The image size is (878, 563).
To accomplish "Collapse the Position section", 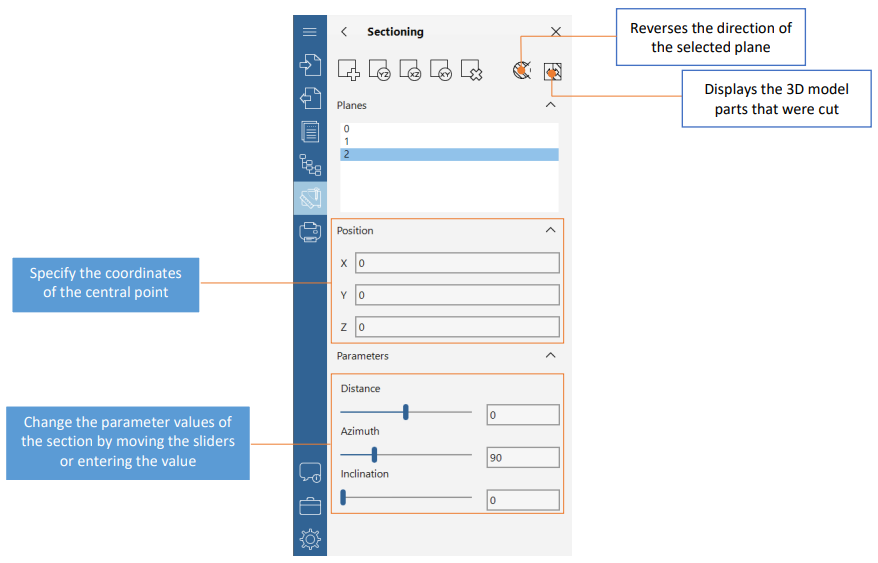I will (550, 230).
